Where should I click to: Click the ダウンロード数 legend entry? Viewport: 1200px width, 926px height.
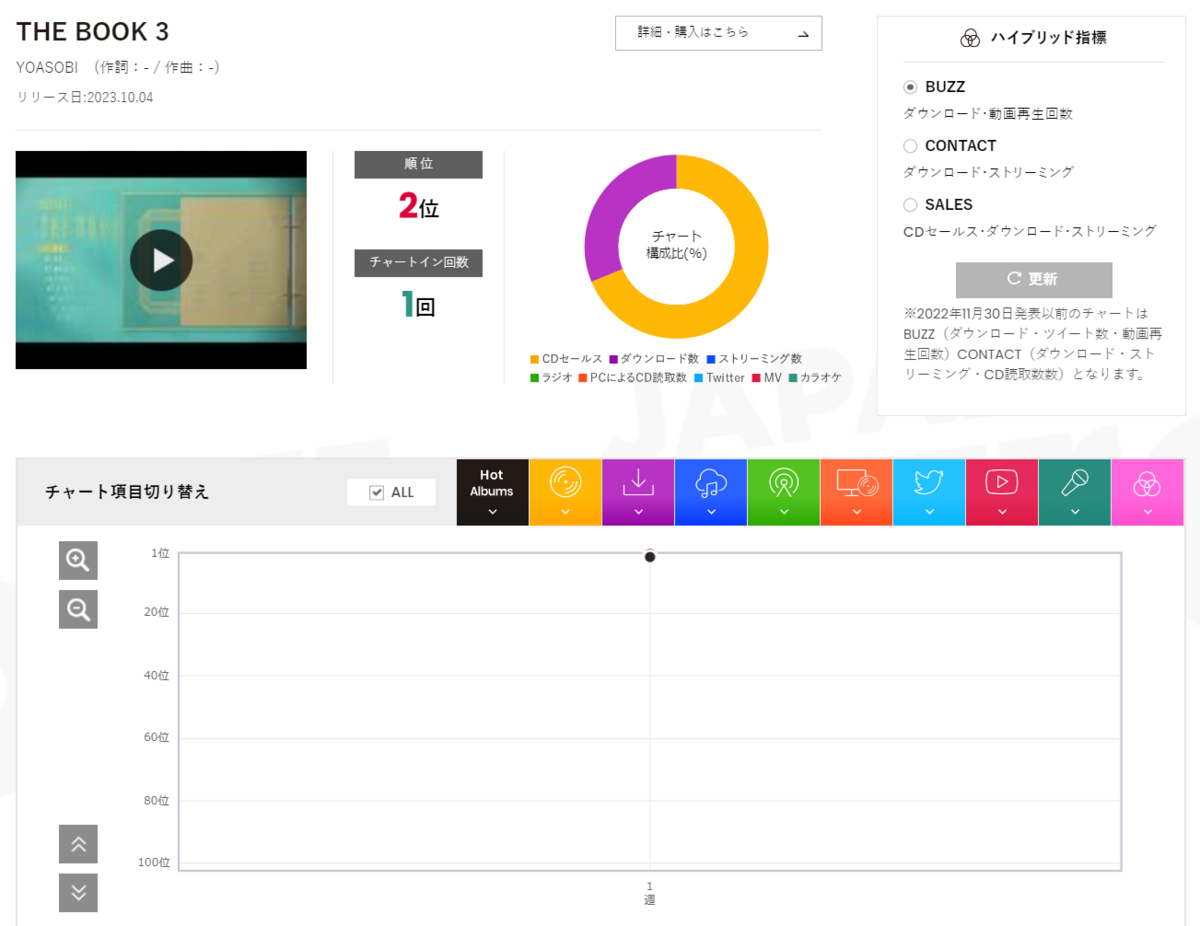click(x=654, y=359)
